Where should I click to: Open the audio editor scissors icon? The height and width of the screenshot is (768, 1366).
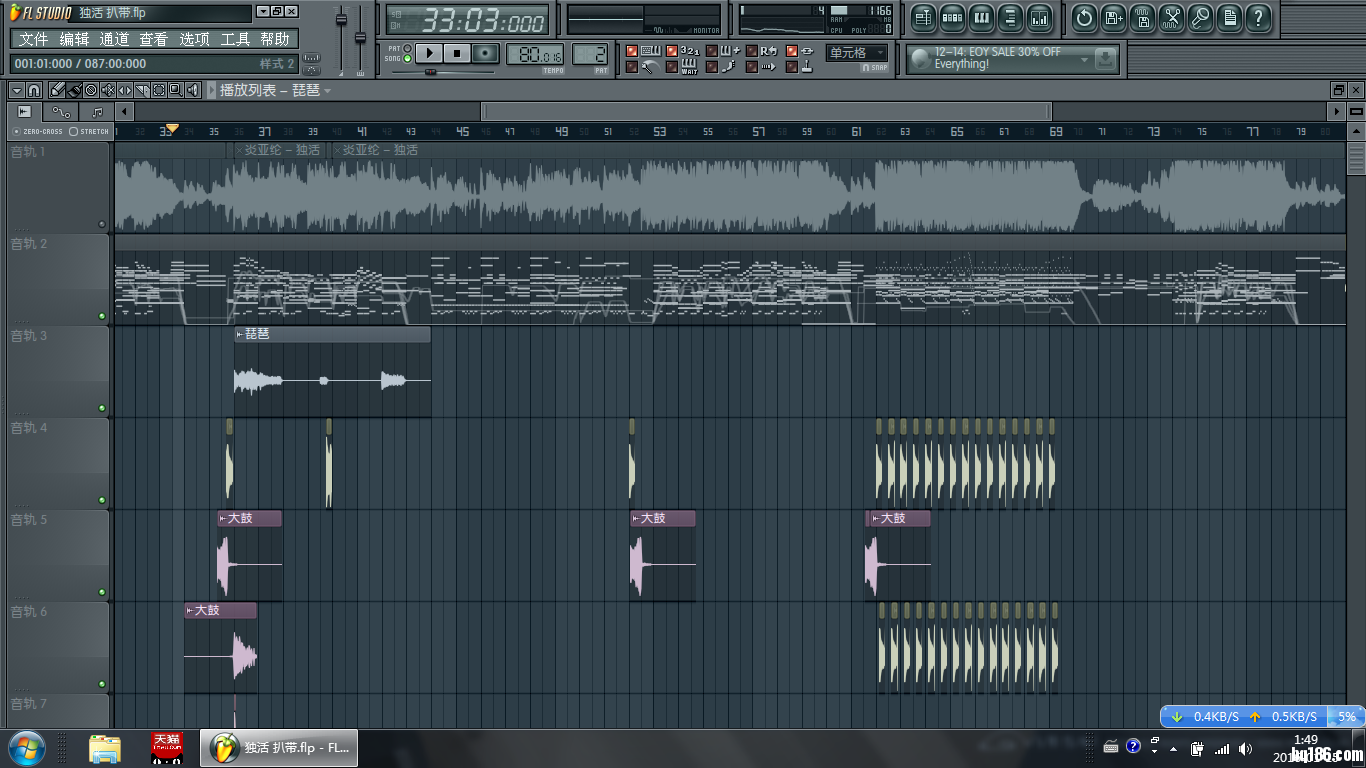pyautogui.click(x=1171, y=18)
